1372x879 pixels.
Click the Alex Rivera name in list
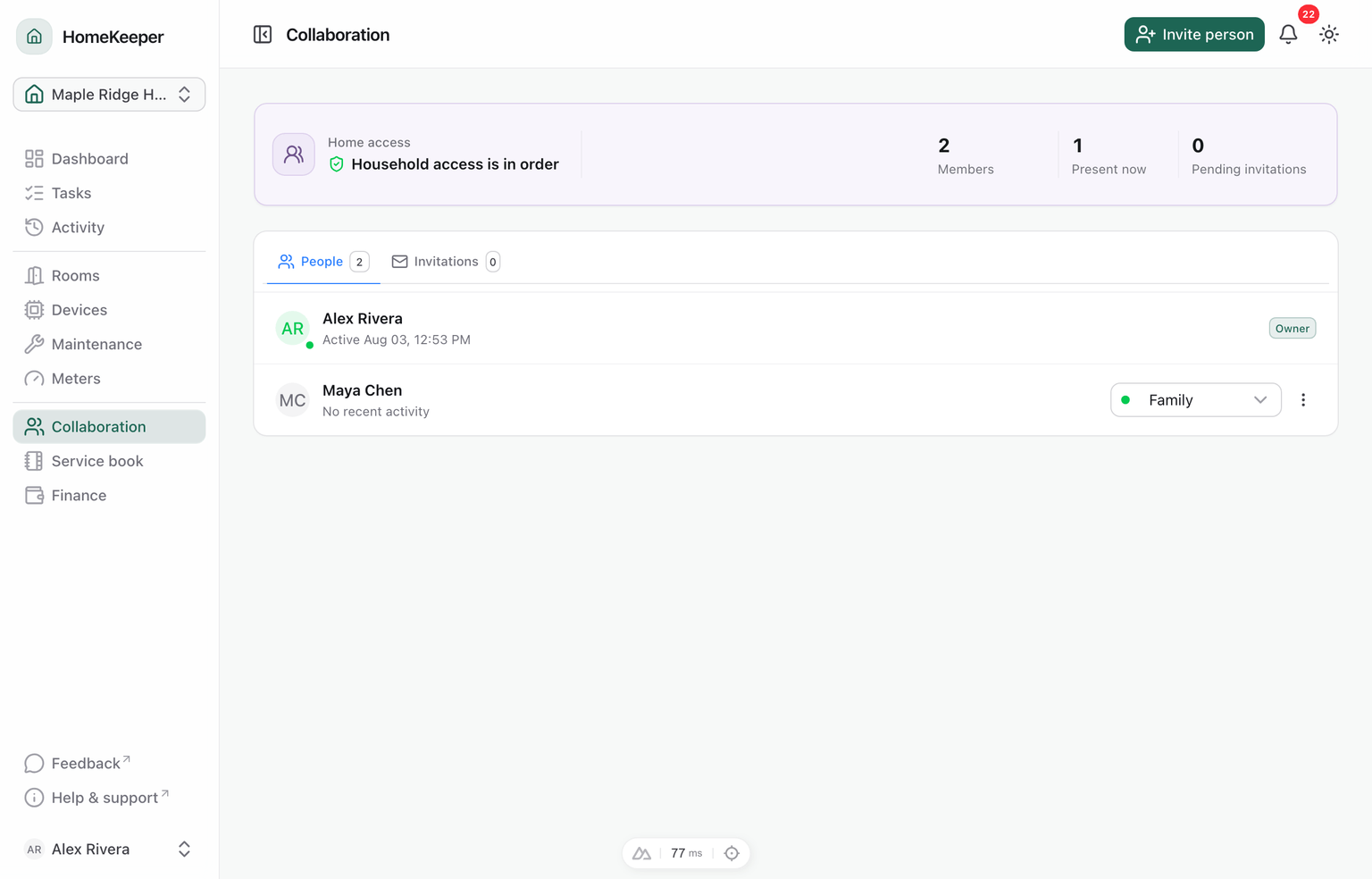pyautogui.click(x=363, y=319)
